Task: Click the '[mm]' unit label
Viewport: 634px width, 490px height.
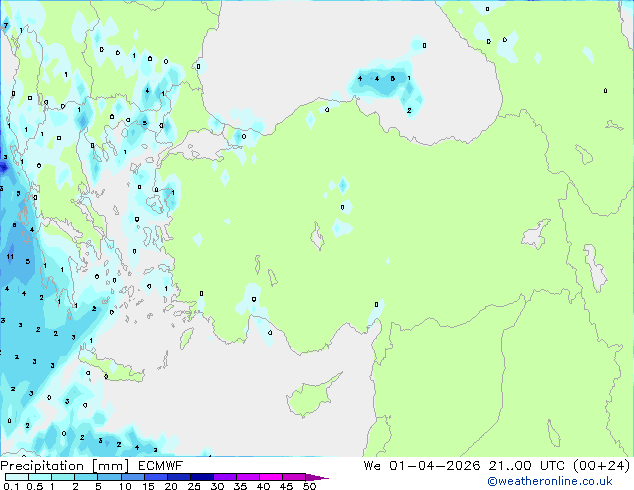Action: (x=111, y=466)
